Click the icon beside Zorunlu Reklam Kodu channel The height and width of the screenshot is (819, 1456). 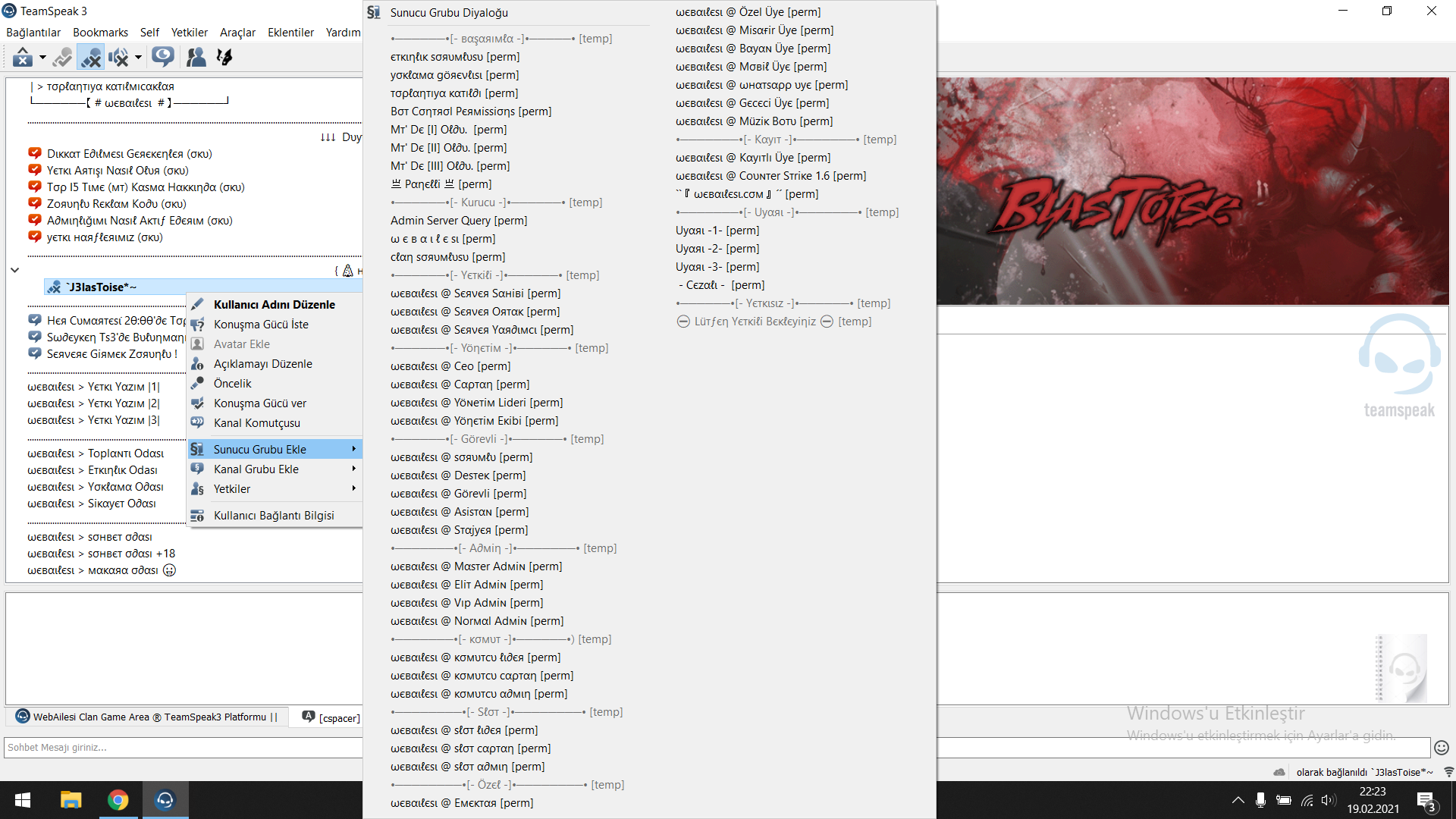(x=35, y=203)
